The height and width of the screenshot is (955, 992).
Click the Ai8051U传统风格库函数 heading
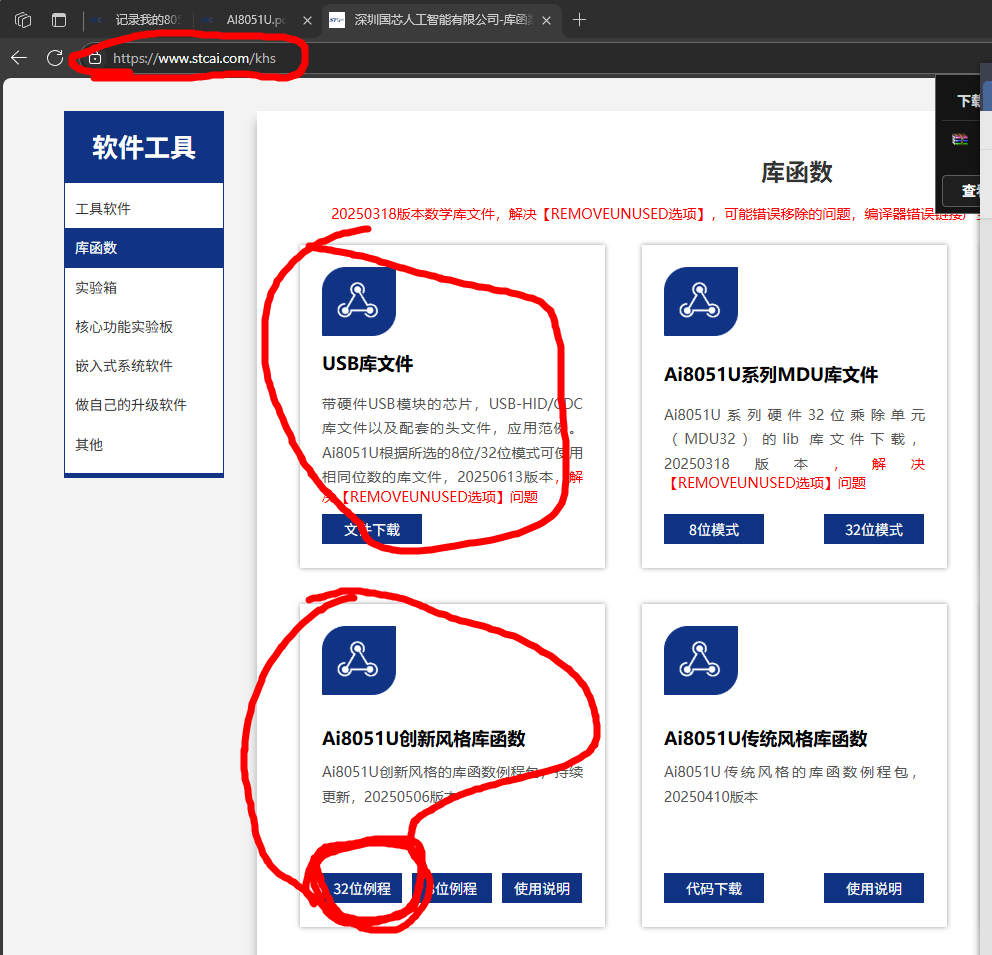[x=766, y=739]
